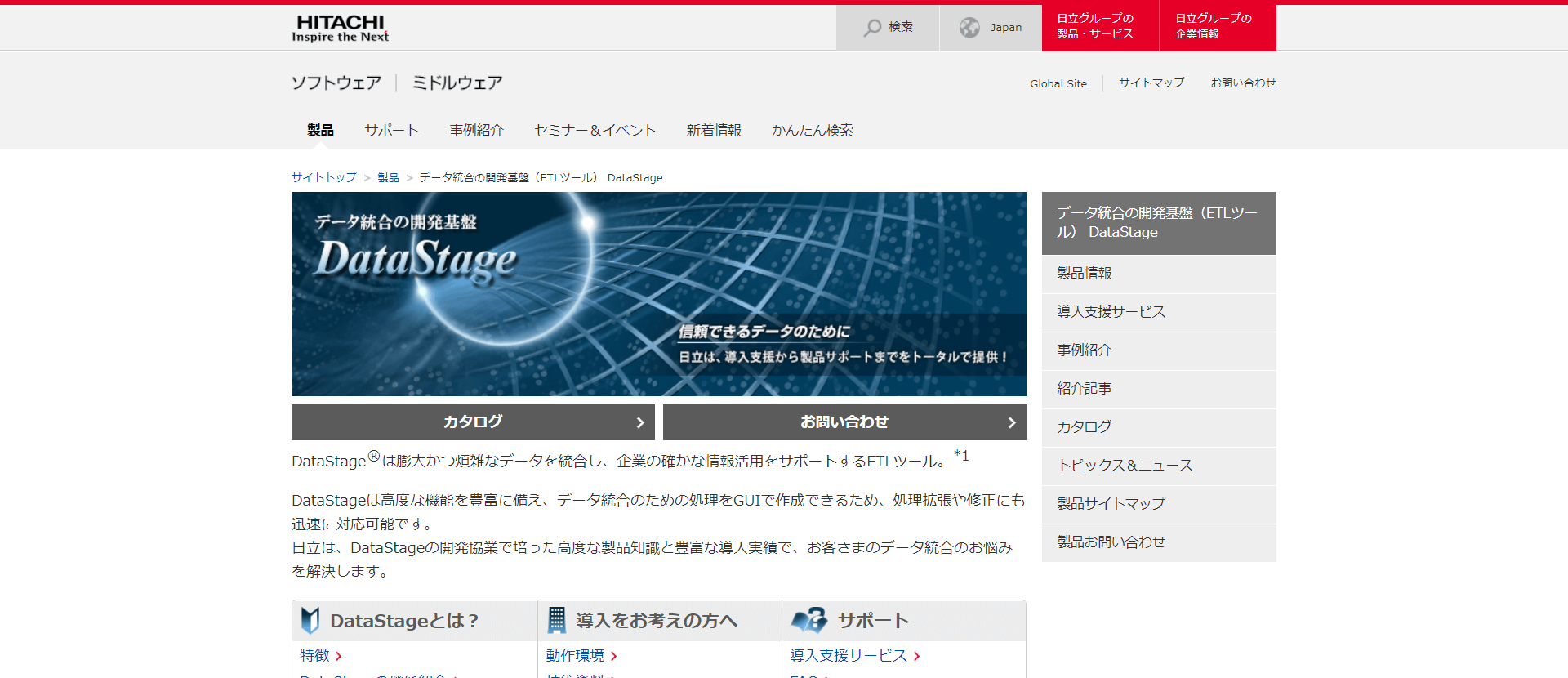Open 日立グループの製品・サービス menu
Viewport: 1568px width, 678px height.
pyautogui.click(x=1101, y=28)
